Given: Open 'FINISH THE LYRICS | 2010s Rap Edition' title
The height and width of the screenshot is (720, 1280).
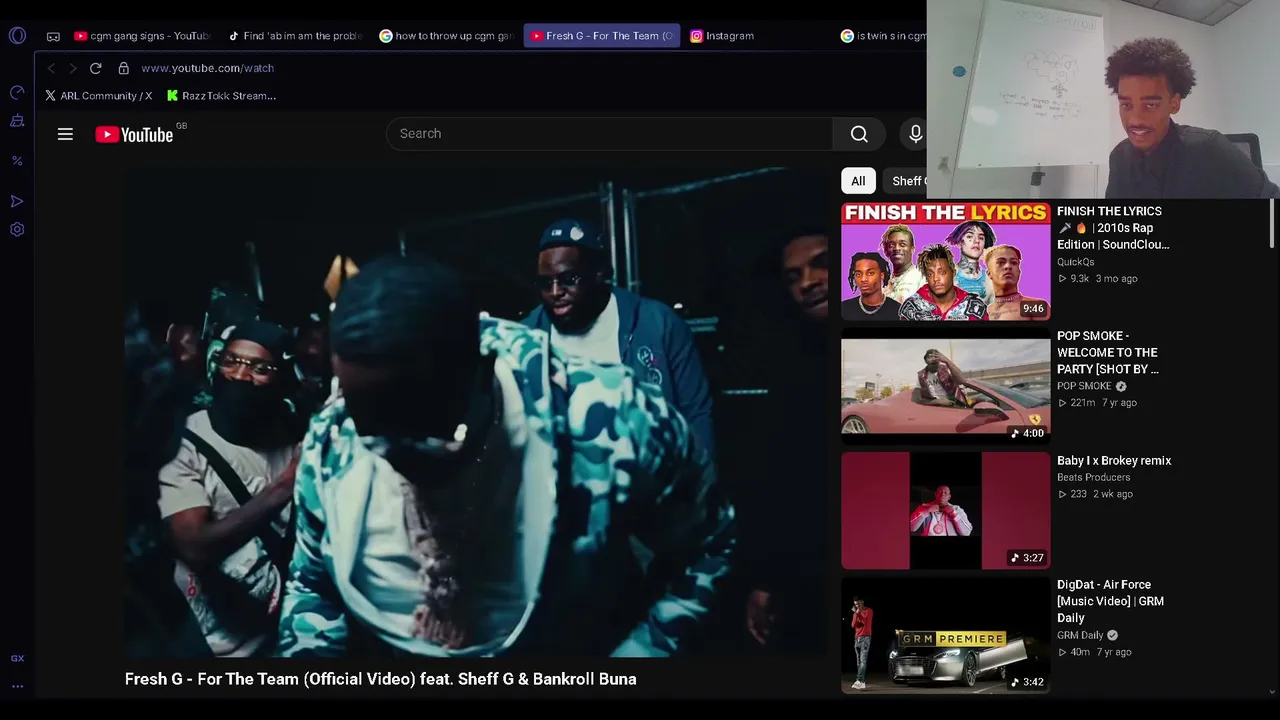Looking at the screenshot, I should (x=1113, y=228).
